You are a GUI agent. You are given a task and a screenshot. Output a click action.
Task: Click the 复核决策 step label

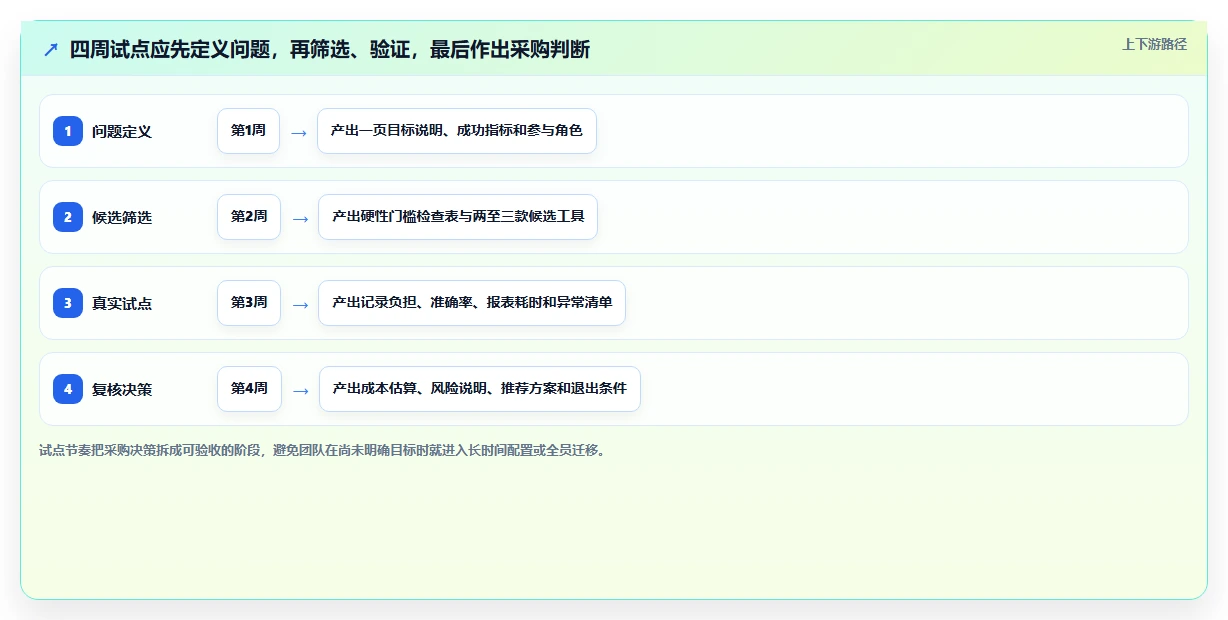coord(122,389)
